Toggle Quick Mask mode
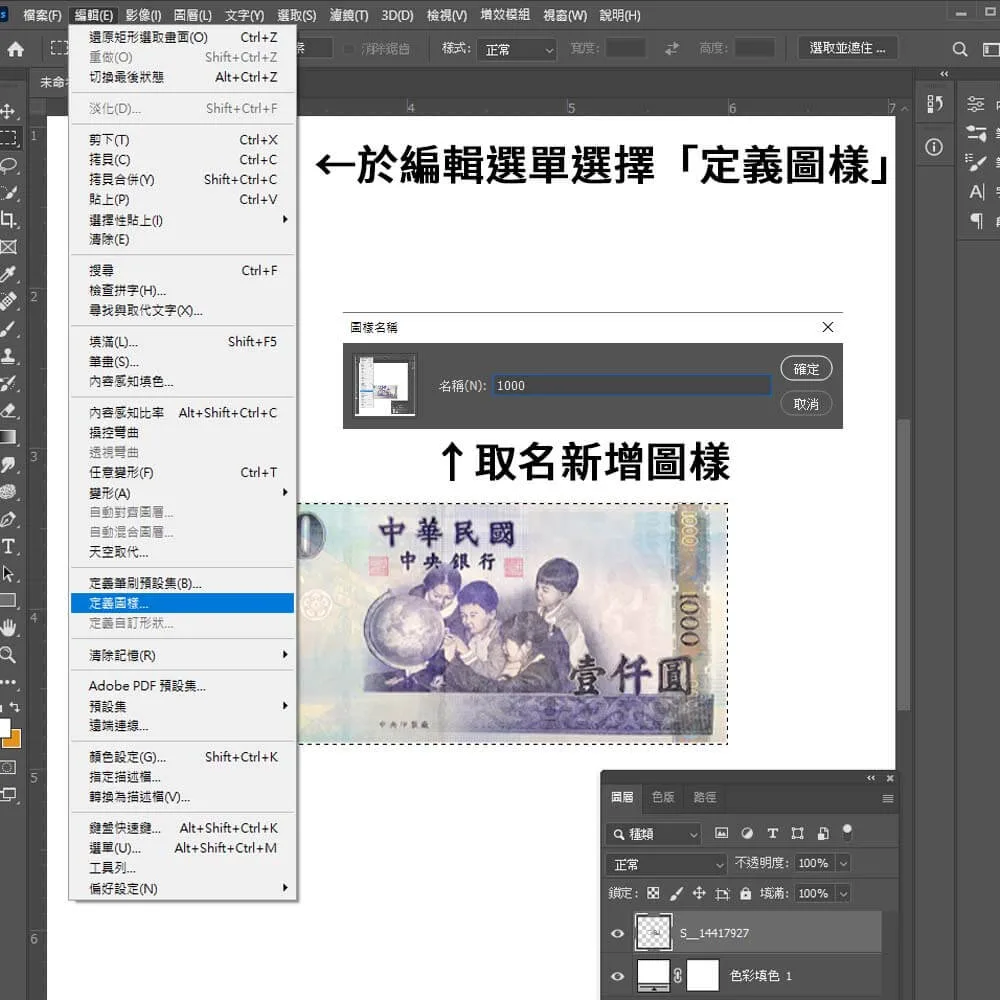 [x=8, y=767]
